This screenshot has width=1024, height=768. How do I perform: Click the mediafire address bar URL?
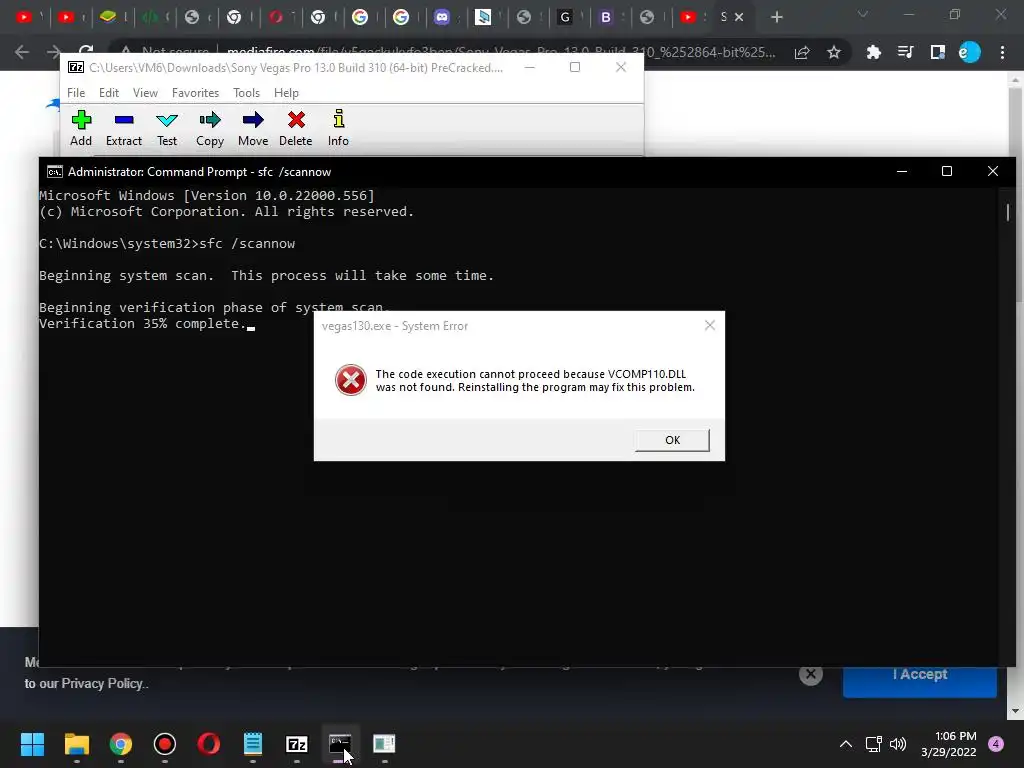[502, 52]
